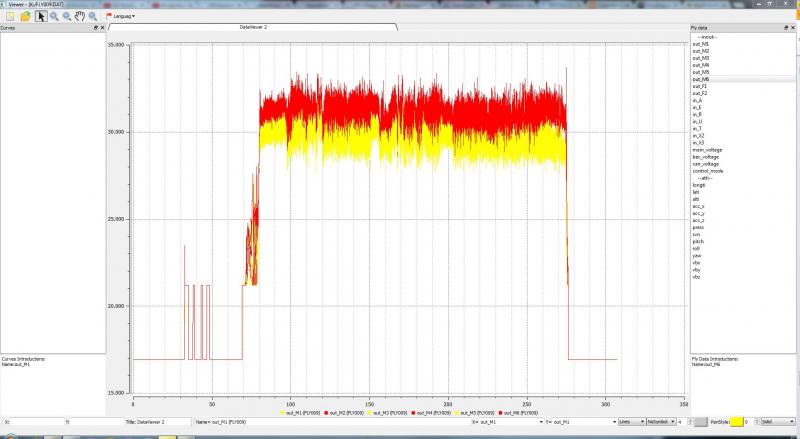Click the curve Name field
Viewport: 800px width, 439px height.
point(341,422)
